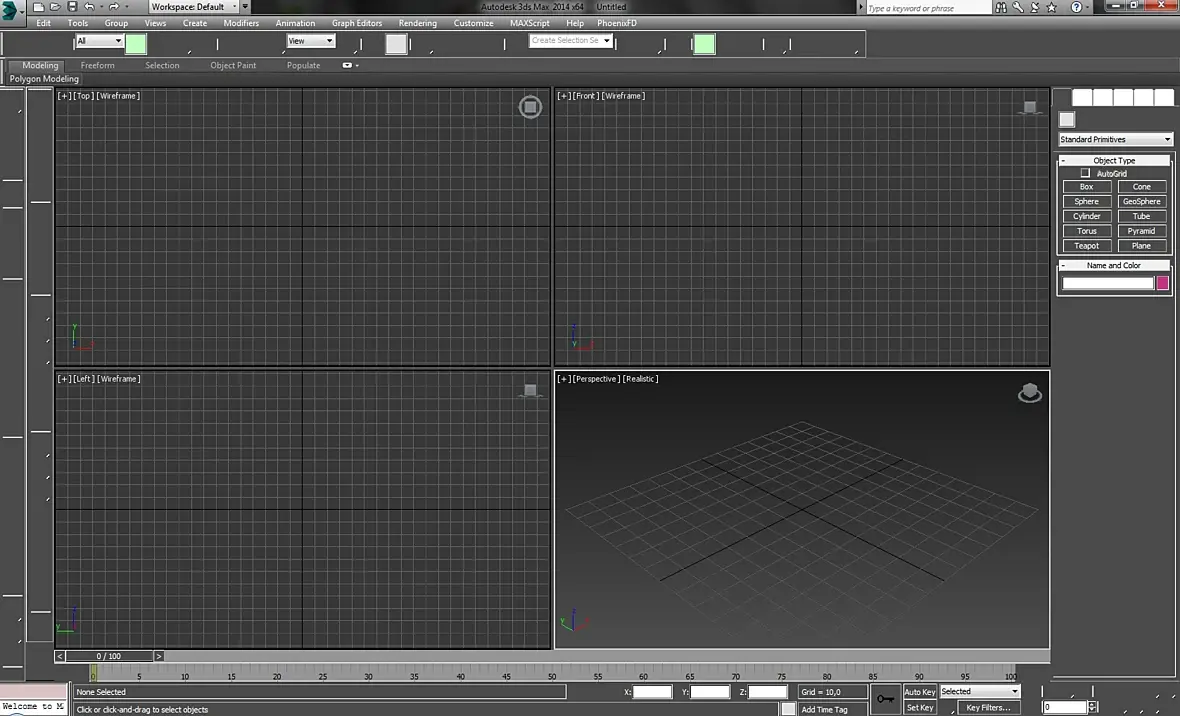This screenshot has width=1180, height=716.
Task: Toggle the small square left of Add Time Tag
Action: [787, 709]
